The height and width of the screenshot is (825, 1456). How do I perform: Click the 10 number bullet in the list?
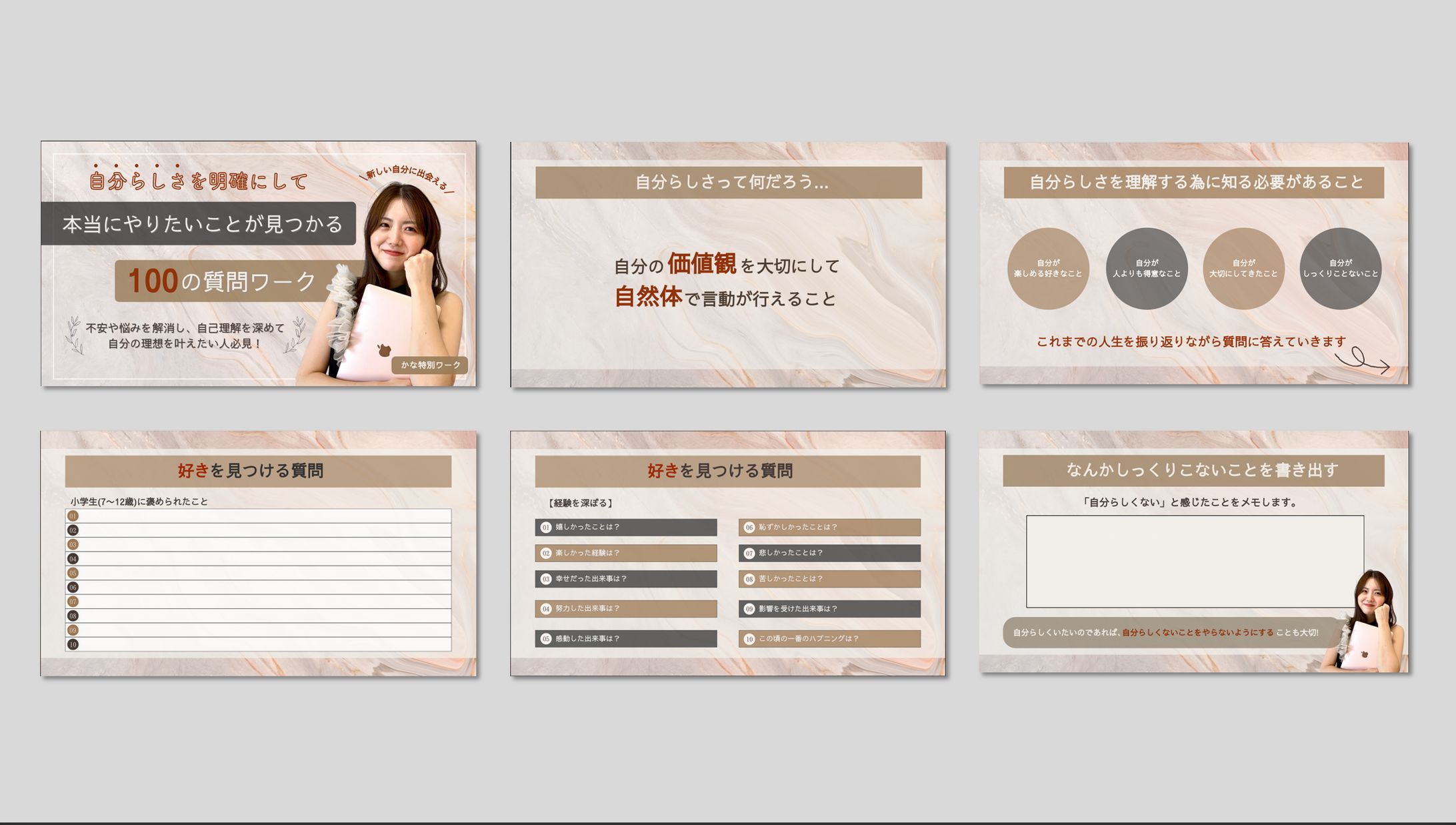coord(73,644)
